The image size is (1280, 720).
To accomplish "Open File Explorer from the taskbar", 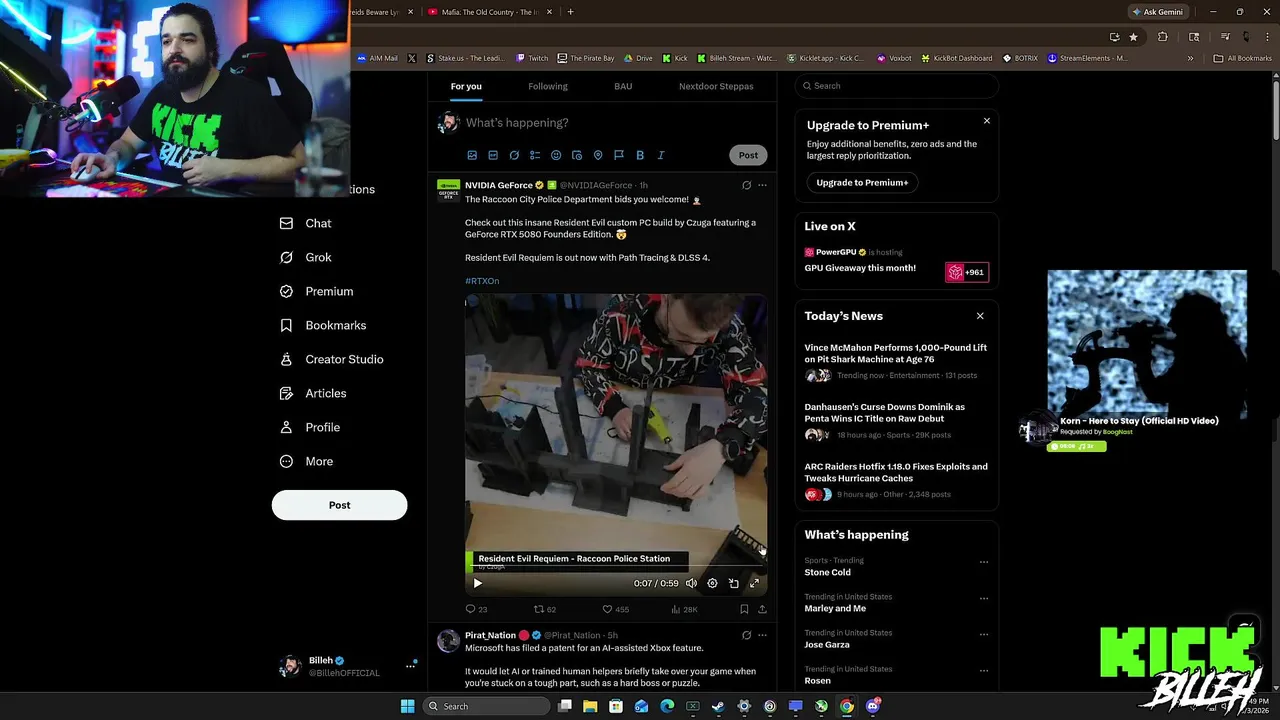I will pyautogui.click(x=590, y=706).
